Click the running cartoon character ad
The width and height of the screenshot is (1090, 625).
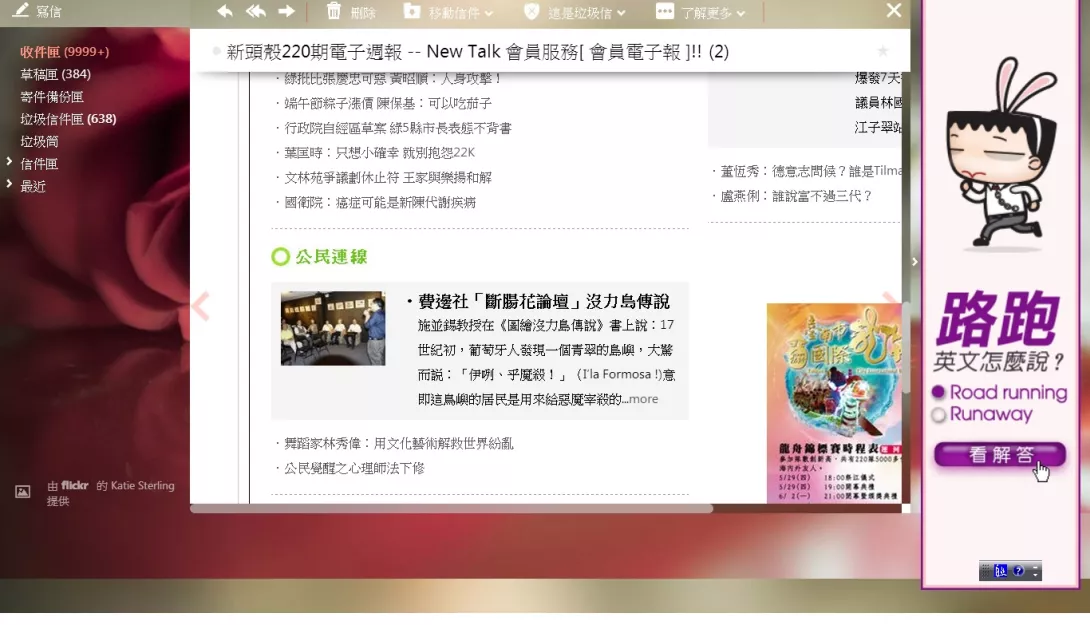coord(1001,154)
